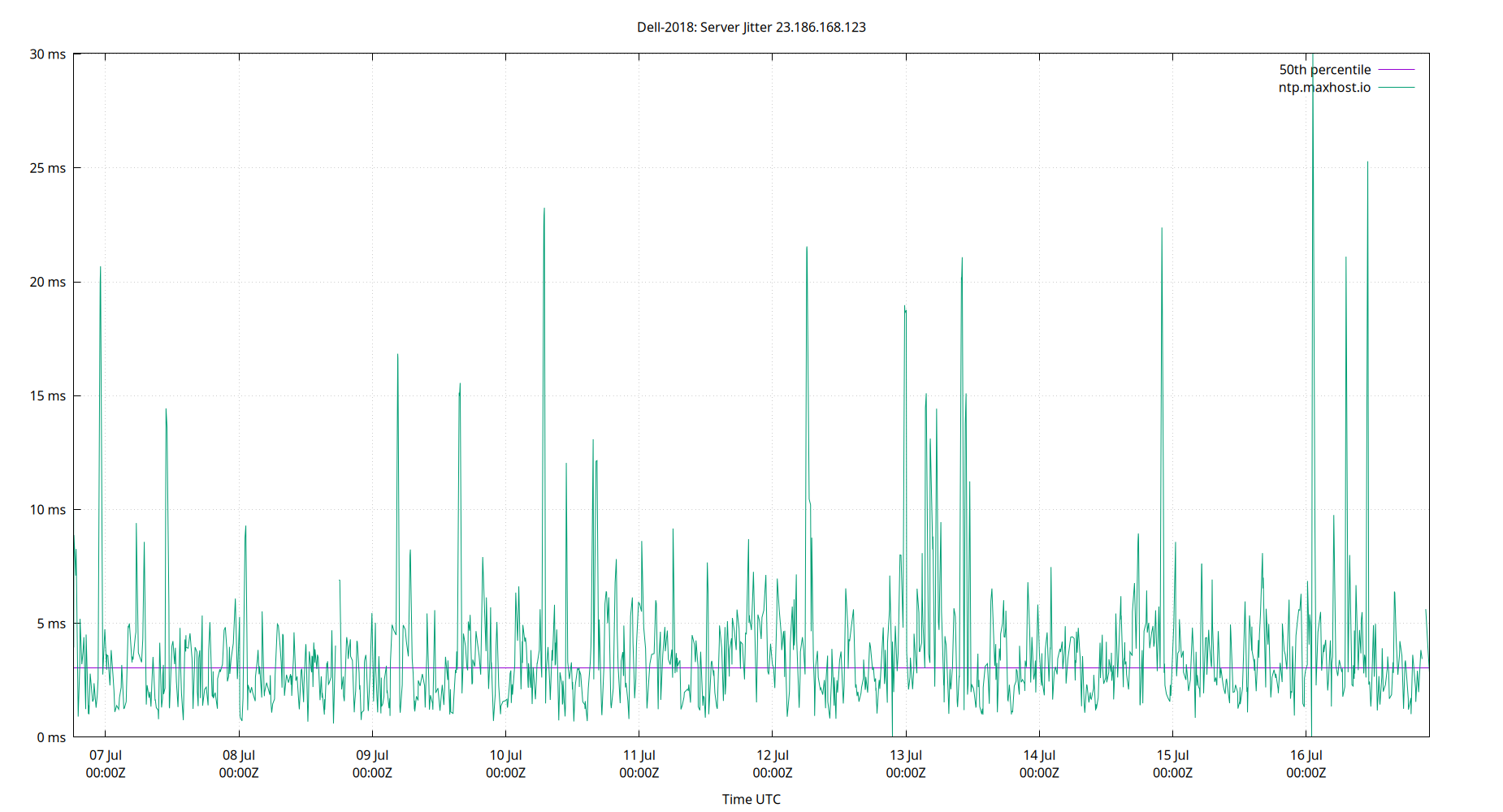Click the "07 Jul" x-axis date label
The width and height of the screenshot is (1503, 812).
coord(104,754)
